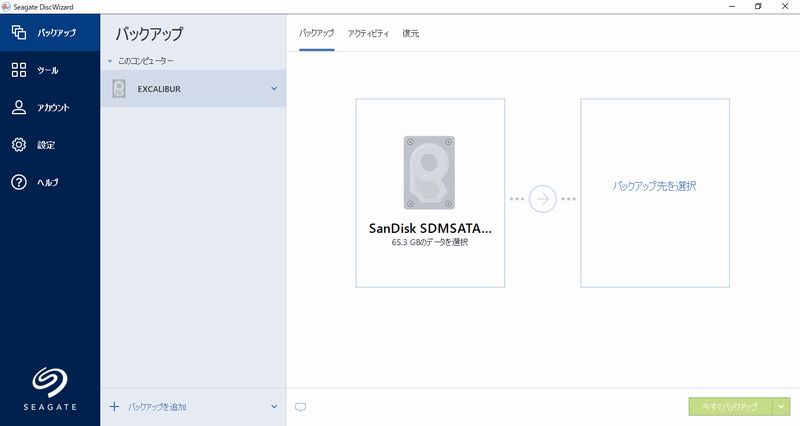Collapse the このコンピューター section
The width and height of the screenshot is (800, 426).
[x=110, y=61]
